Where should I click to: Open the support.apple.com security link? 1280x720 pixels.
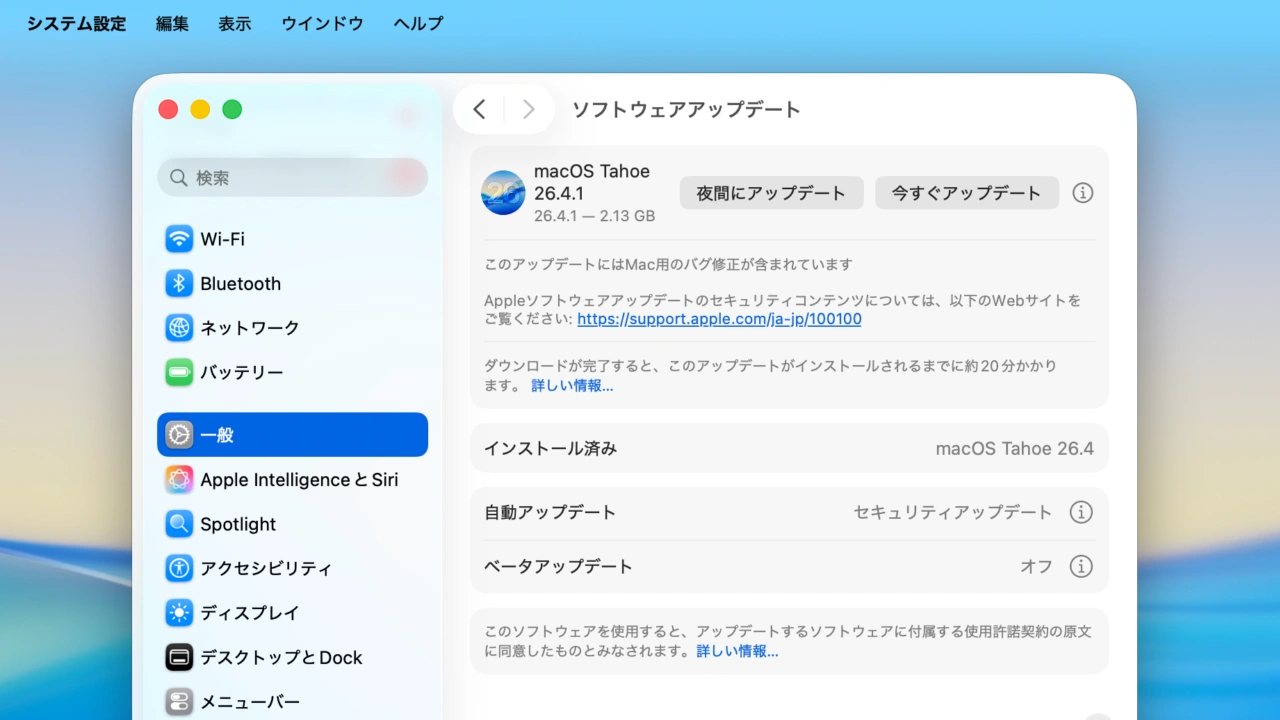(x=718, y=319)
